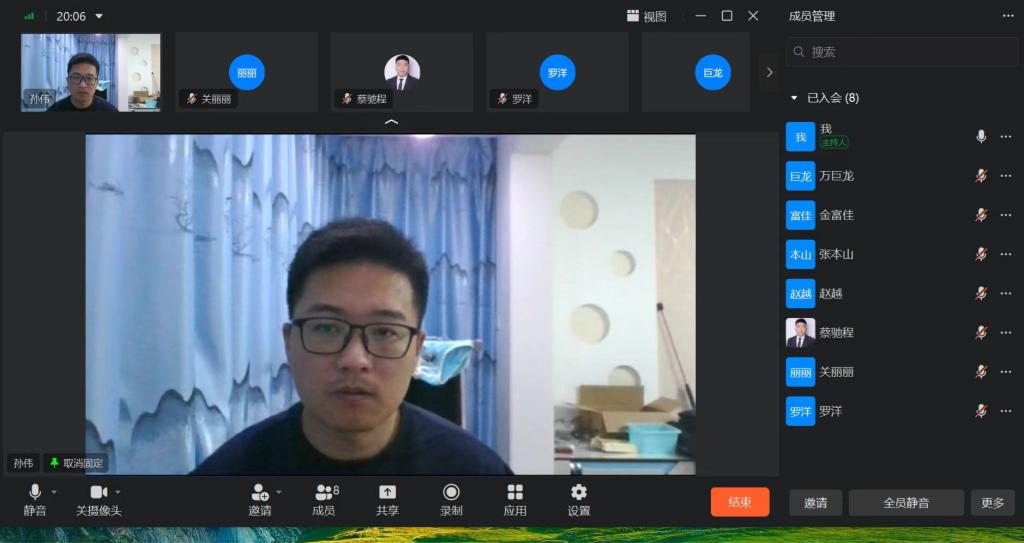The height and width of the screenshot is (543, 1024).
Task: Collapse thumbnail strip with the up chevron
Action: click(391, 122)
